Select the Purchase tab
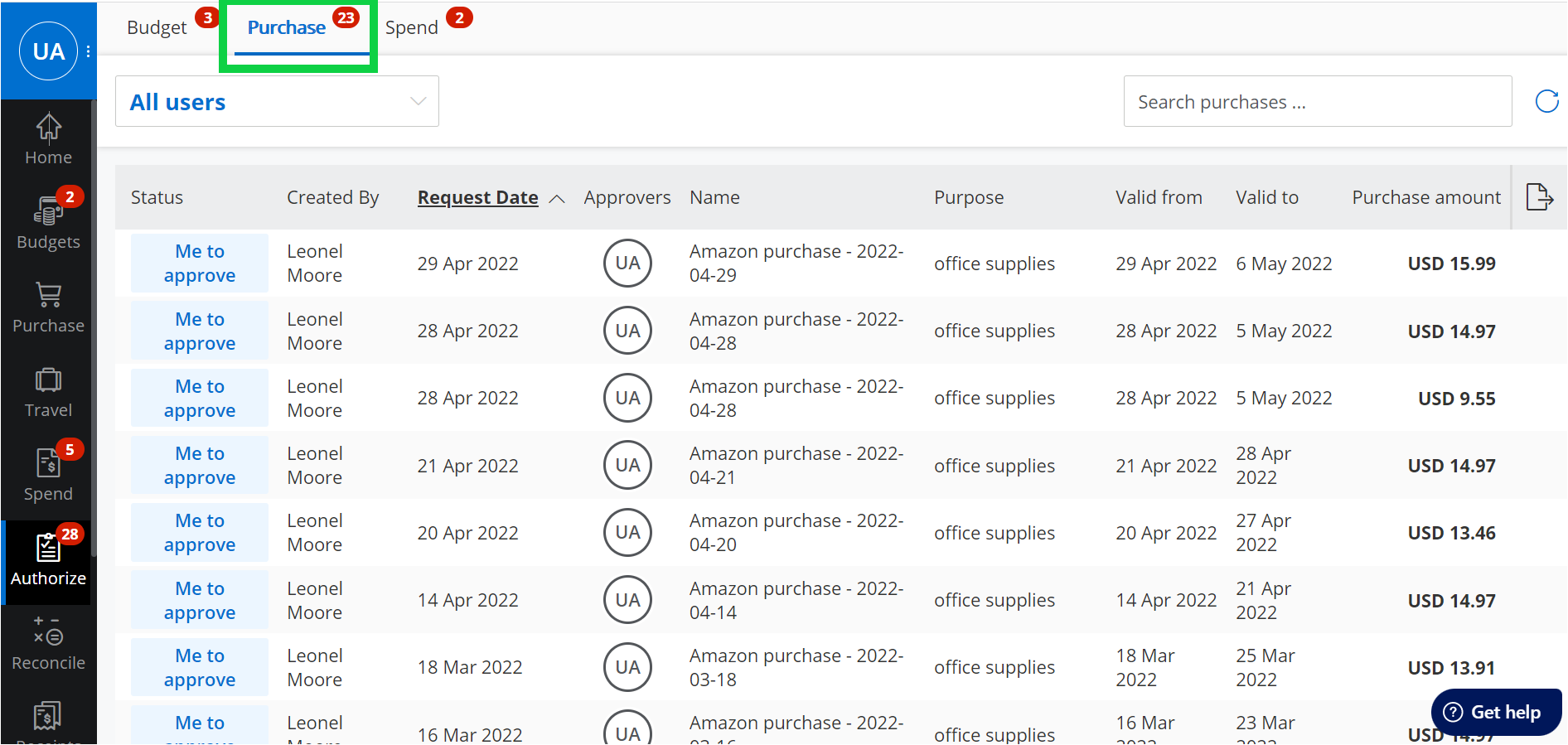 pos(287,27)
